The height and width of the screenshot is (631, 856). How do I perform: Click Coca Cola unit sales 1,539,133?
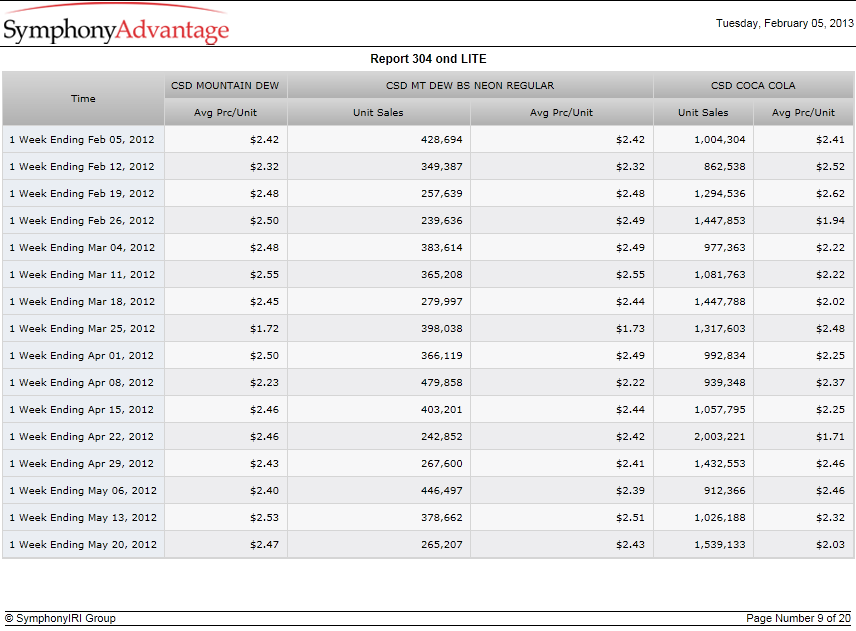click(x=720, y=545)
